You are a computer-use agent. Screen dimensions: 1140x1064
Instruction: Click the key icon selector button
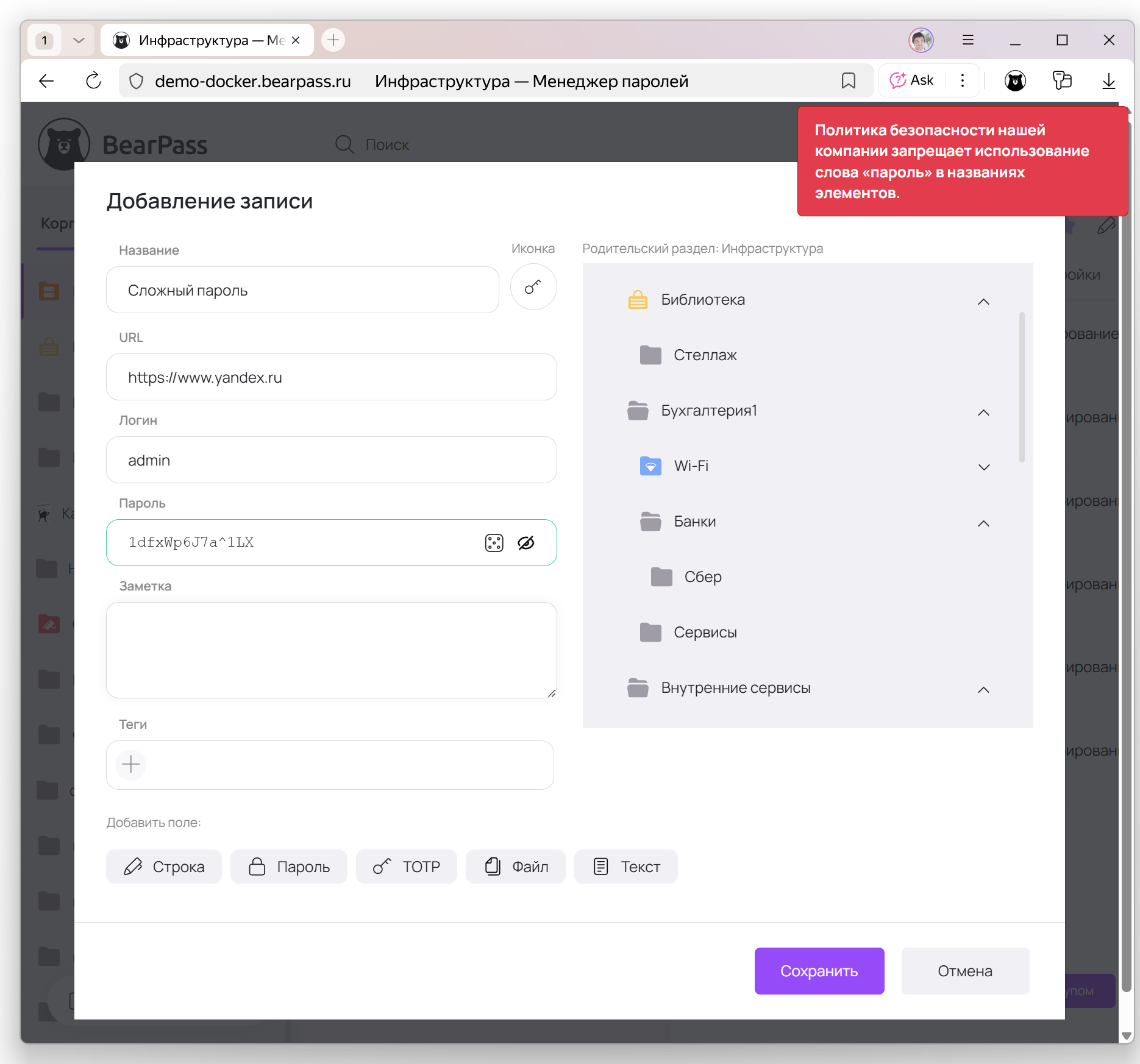pos(533,287)
